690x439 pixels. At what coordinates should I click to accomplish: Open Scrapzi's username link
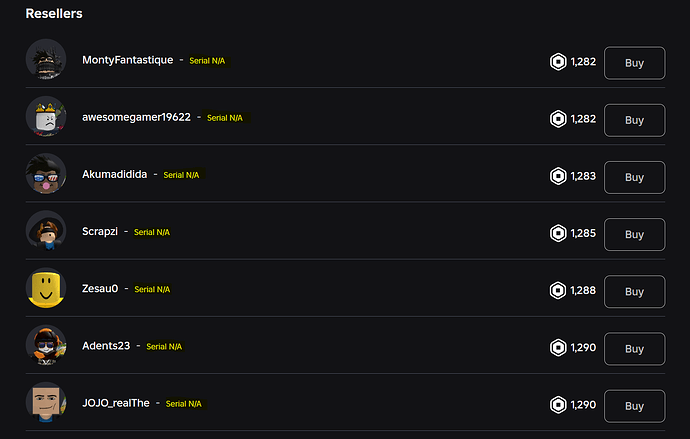(100, 231)
